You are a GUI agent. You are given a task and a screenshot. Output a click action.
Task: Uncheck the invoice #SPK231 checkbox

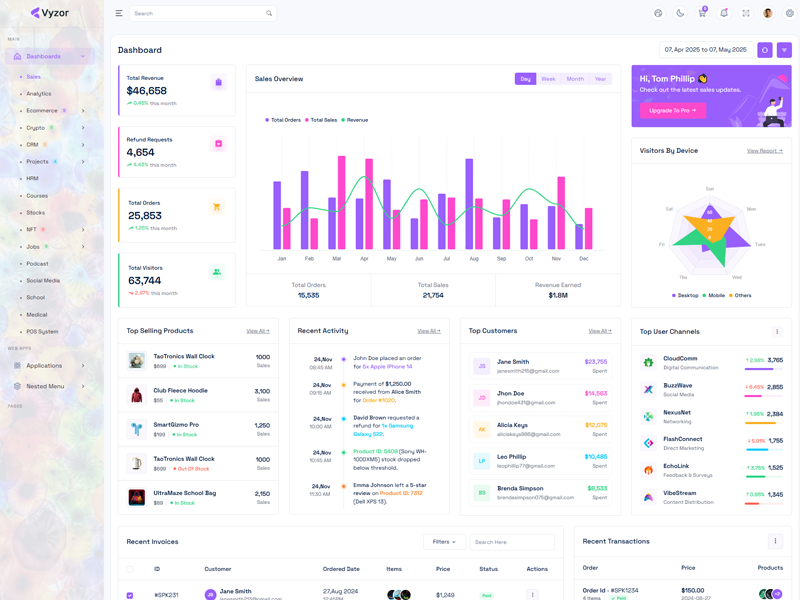coord(130,595)
